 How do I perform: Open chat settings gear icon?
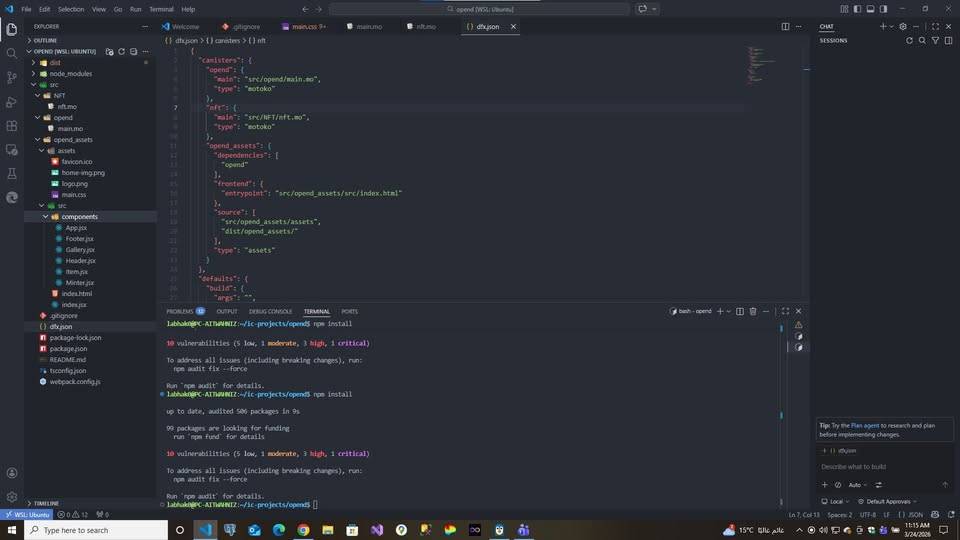point(903,27)
